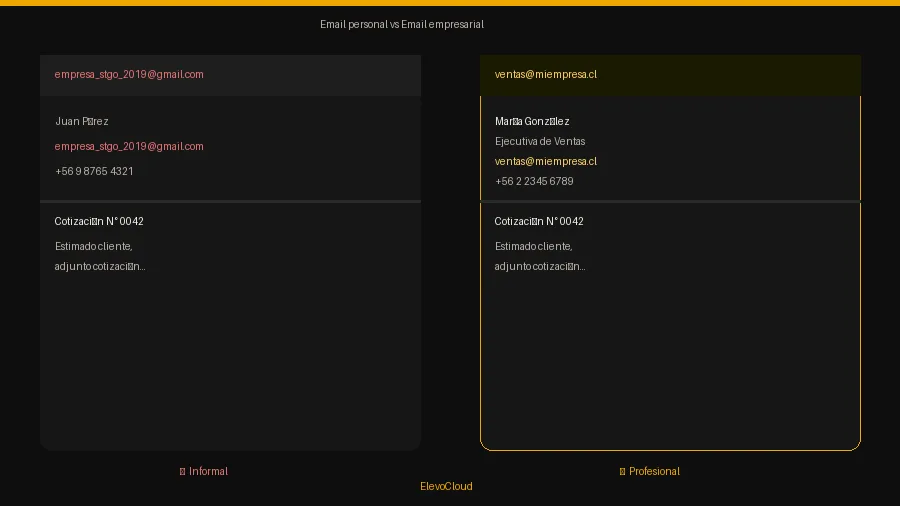The width and height of the screenshot is (900, 506).
Task: Click the icon beside "Informal"
Action: [183, 472]
